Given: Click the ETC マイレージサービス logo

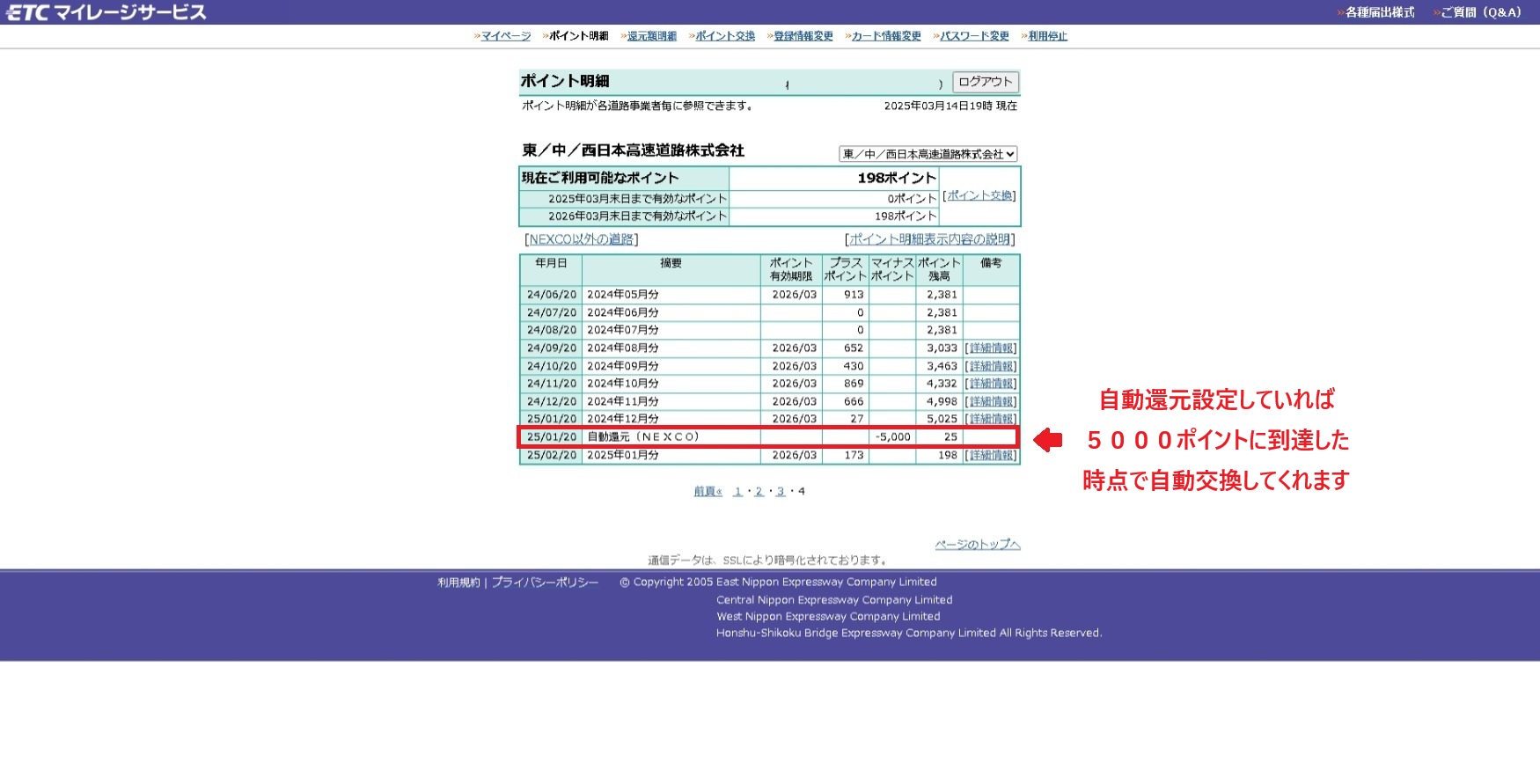Looking at the screenshot, I should (x=106, y=12).
